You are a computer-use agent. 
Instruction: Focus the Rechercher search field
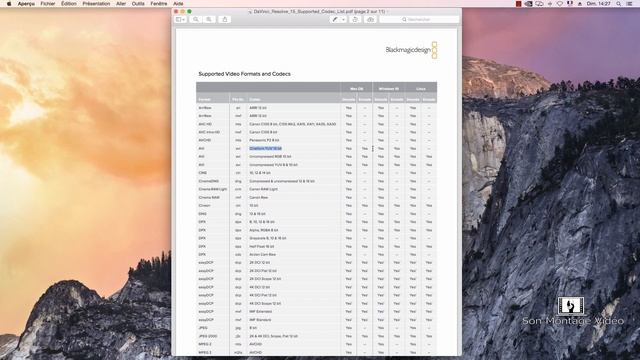[x=419, y=19]
